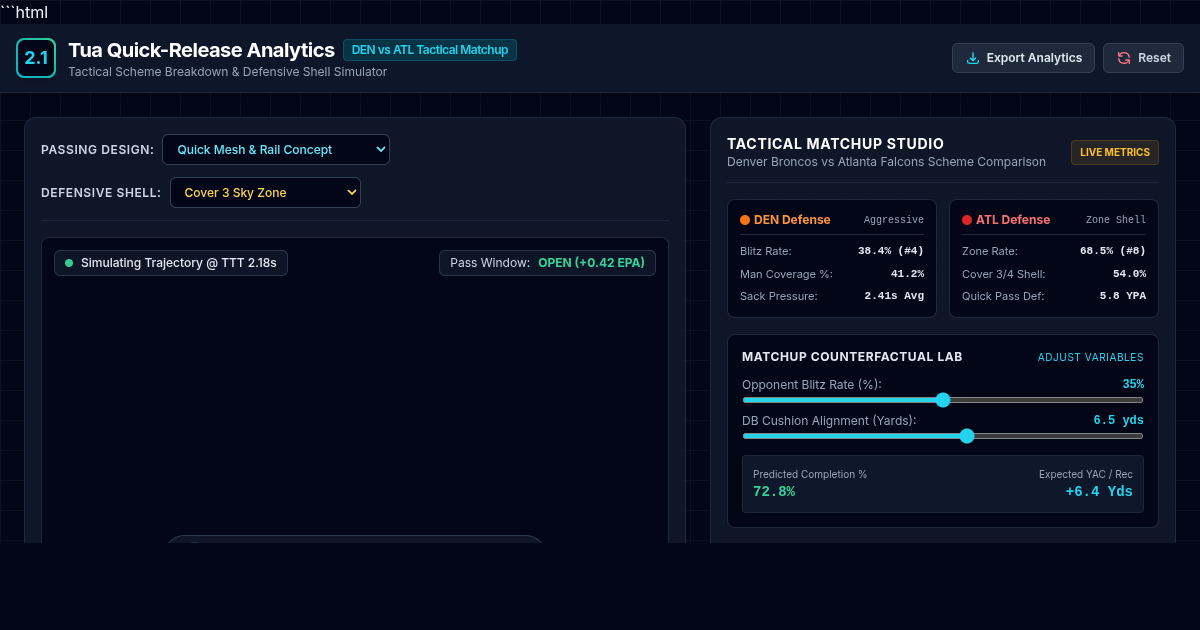Adjust the Opponent Blitz Rate slider

click(x=943, y=400)
